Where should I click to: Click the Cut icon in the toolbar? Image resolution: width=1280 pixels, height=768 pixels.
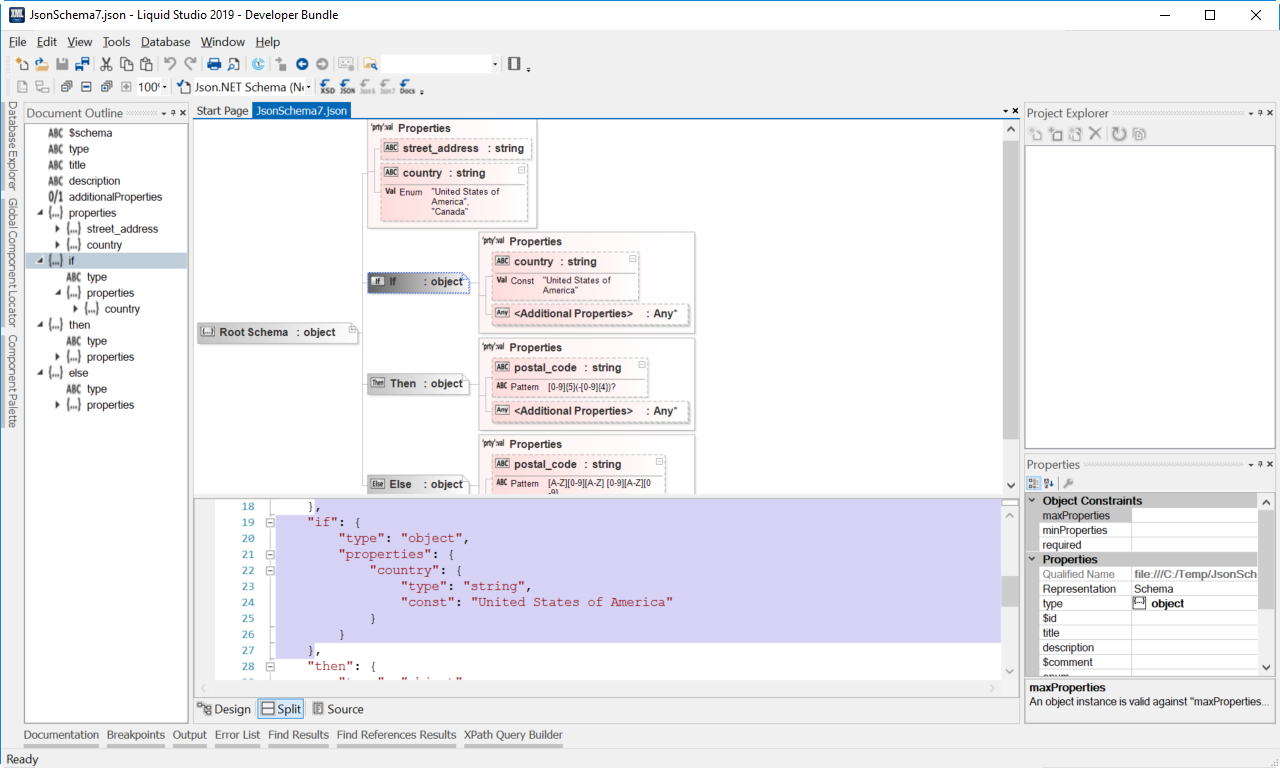coord(105,63)
